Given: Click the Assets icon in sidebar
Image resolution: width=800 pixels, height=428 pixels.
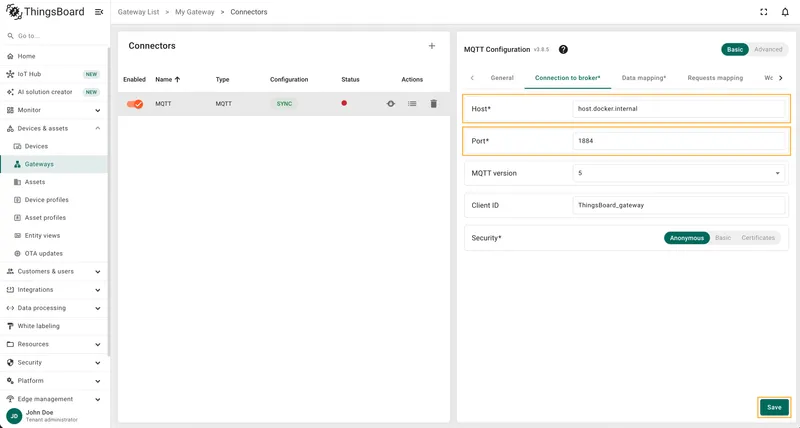Looking at the screenshot, I should 17,182.
